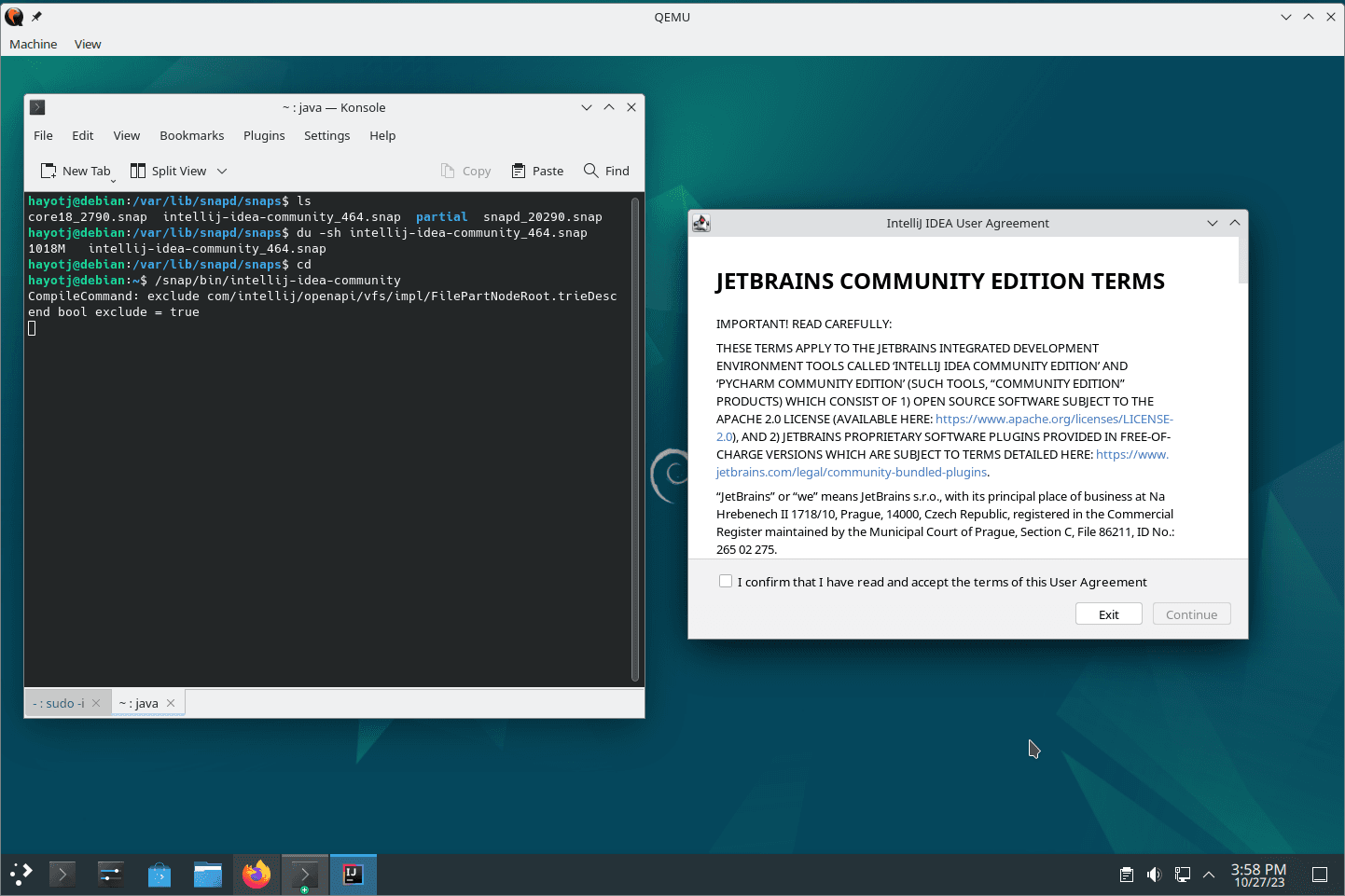This screenshot has width=1345, height=896.
Task: Switch to IntelliJ IDEA in the taskbar
Action: pos(353,875)
